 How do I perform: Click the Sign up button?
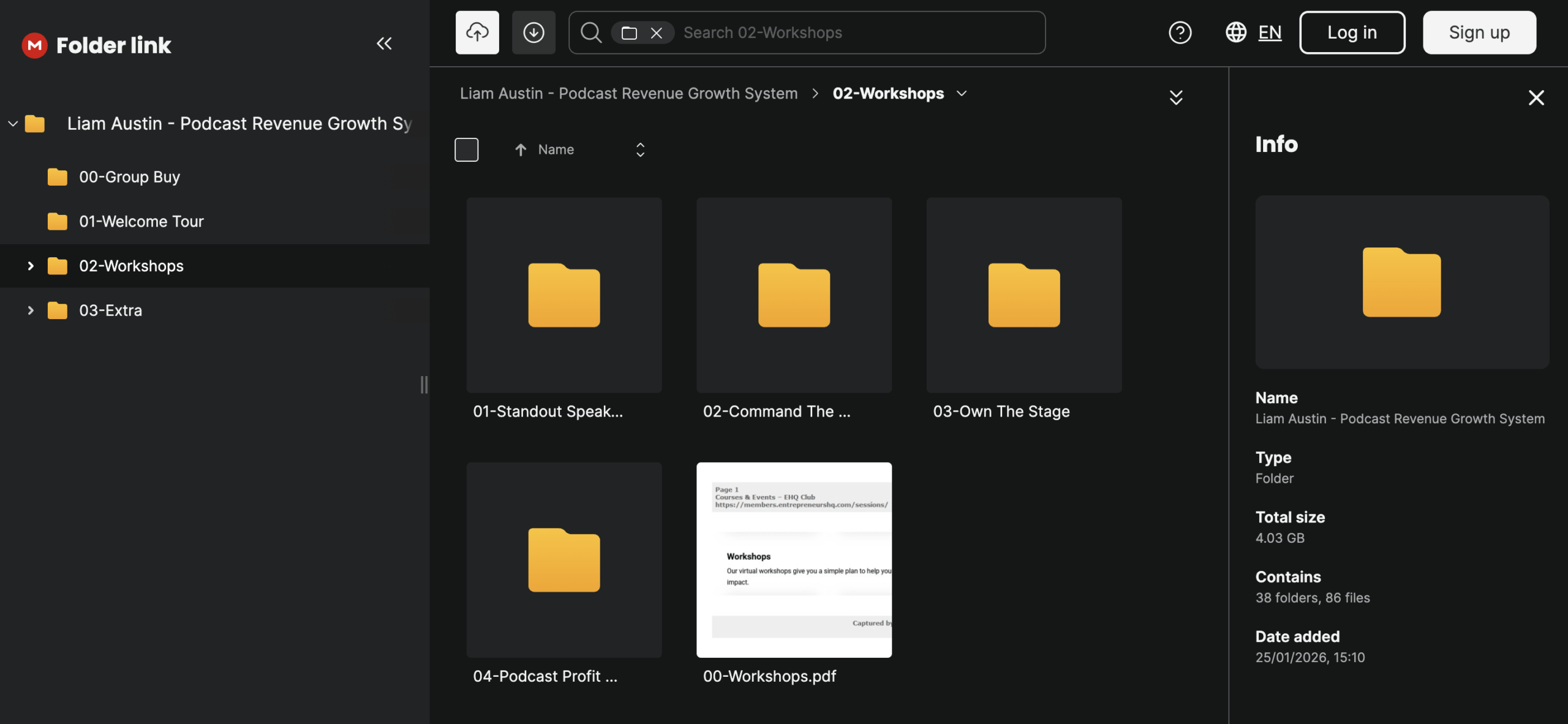(1479, 32)
